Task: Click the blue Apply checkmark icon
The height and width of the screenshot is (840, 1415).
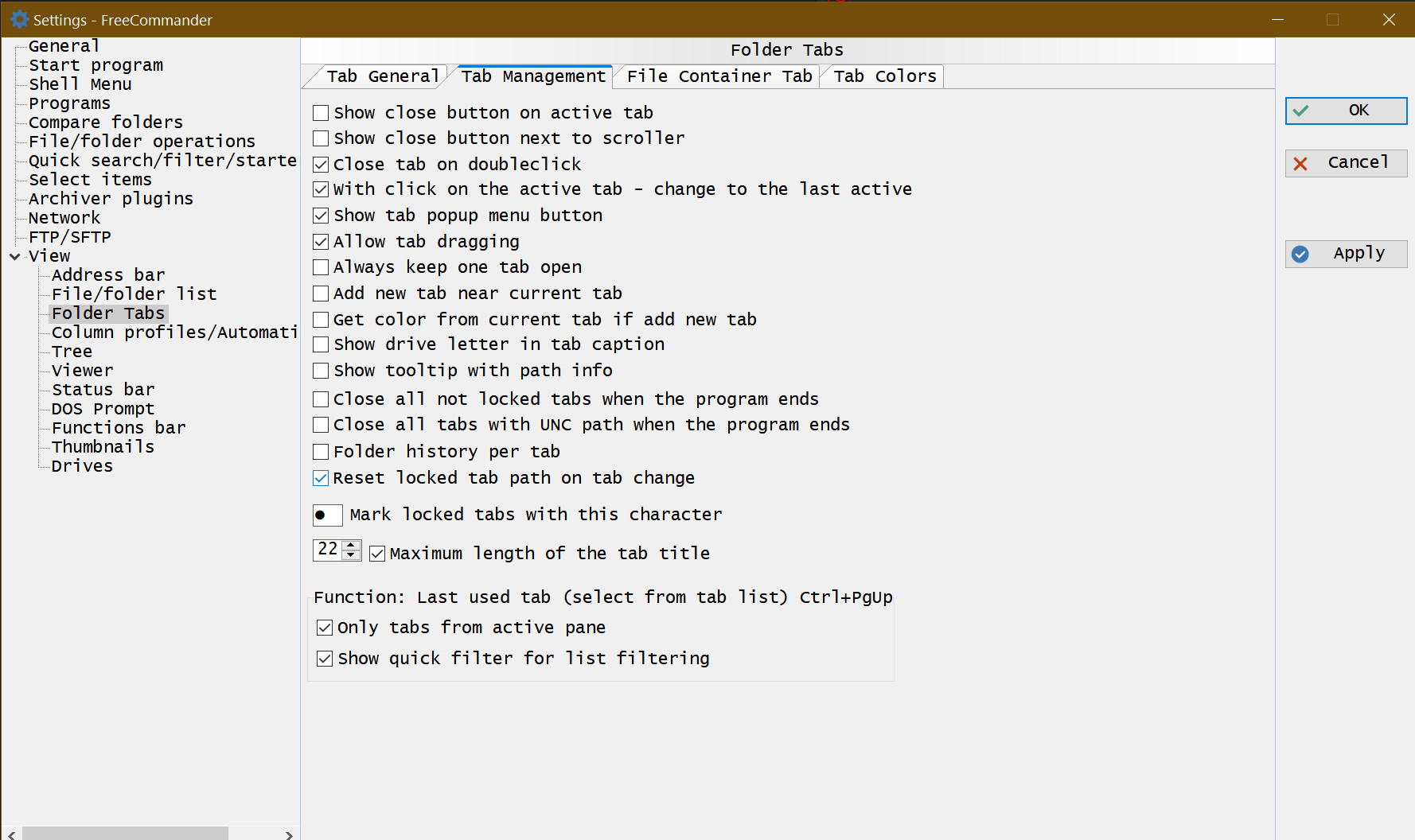Action: (1300, 254)
